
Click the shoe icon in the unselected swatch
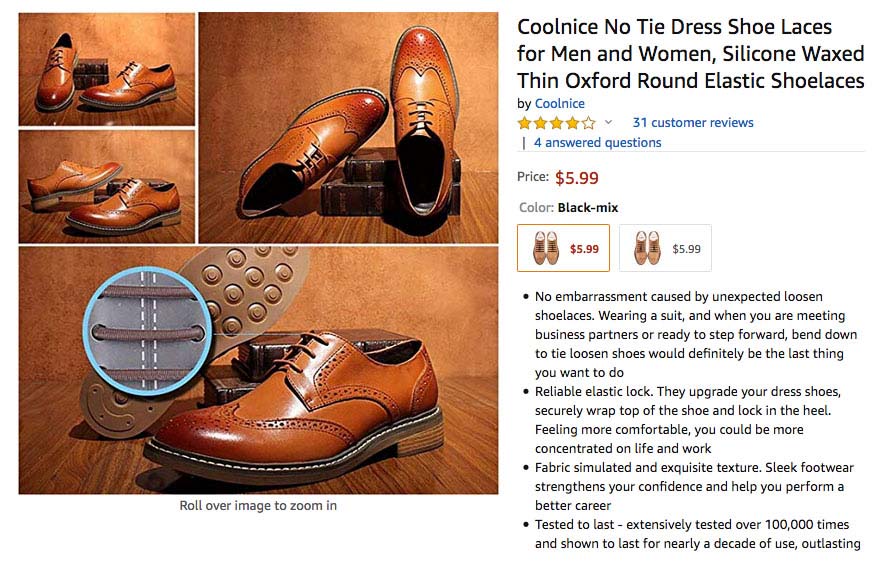tap(647, 248)
